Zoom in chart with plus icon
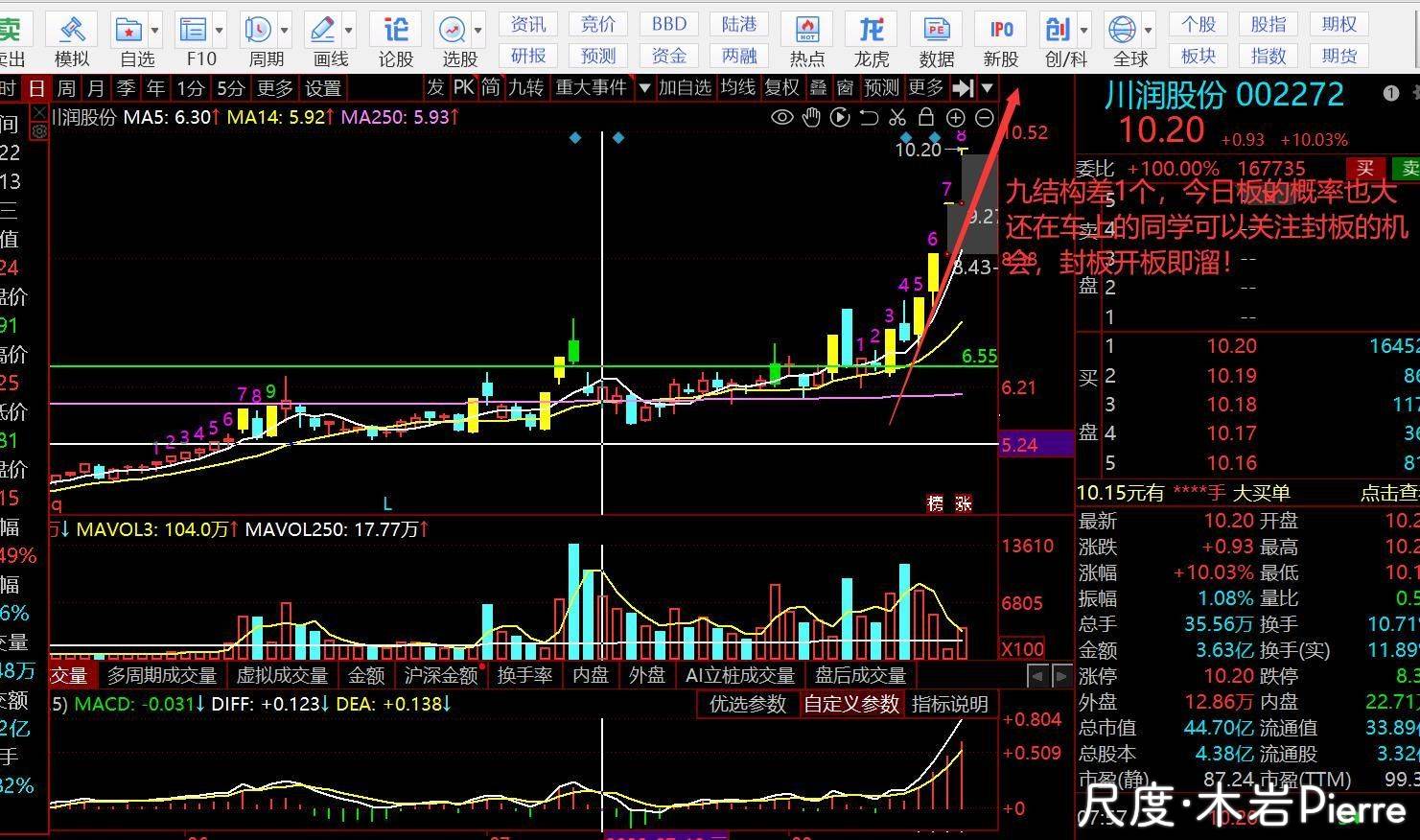The height and width of the screenshot is (840, 1420). (x=955, y=118)
